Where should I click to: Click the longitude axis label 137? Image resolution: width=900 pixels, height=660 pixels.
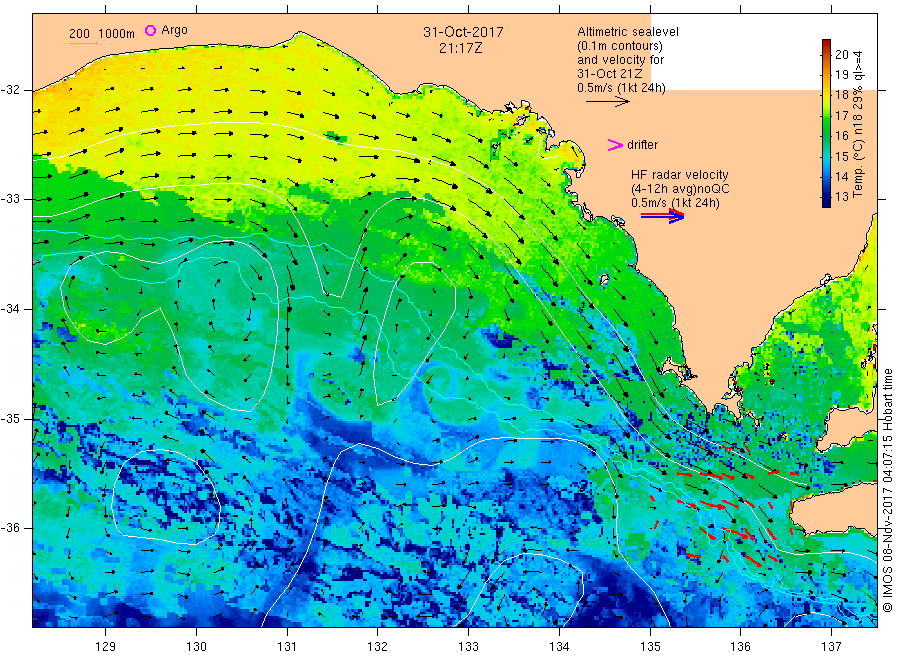pyautogui.click(x=831, y=647)
